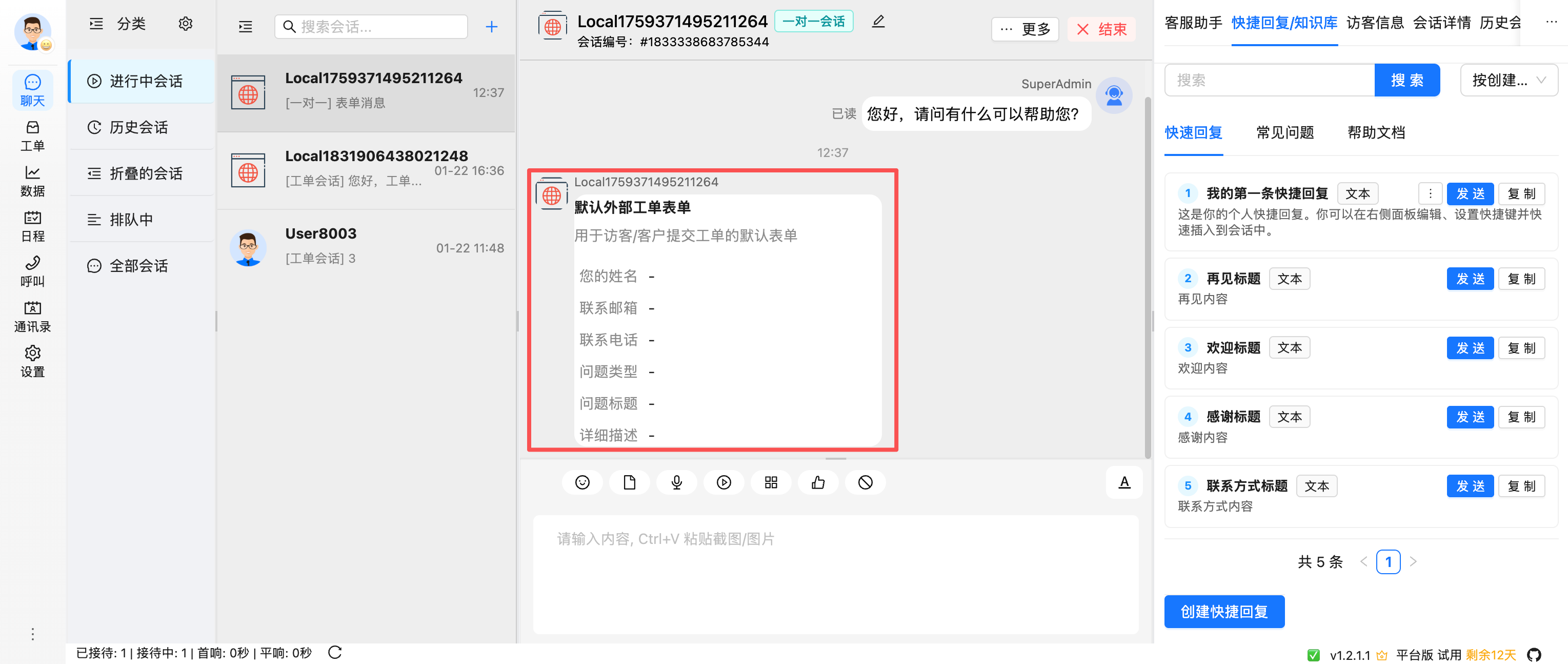
Task: Open the 帮助文档 tab in quick replies panel
Action: click(1375, 133)
